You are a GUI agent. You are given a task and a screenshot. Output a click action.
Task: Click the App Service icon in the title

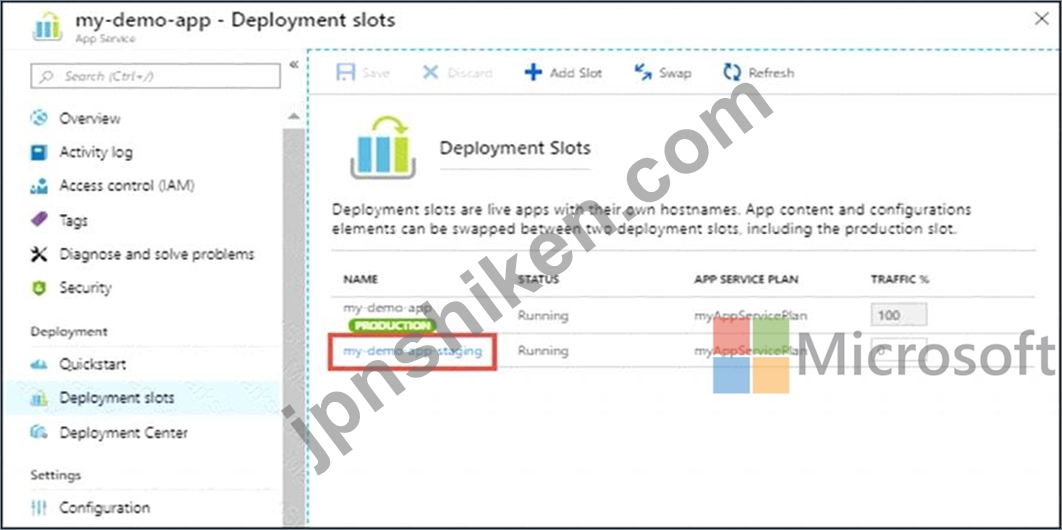pos(47,25)
